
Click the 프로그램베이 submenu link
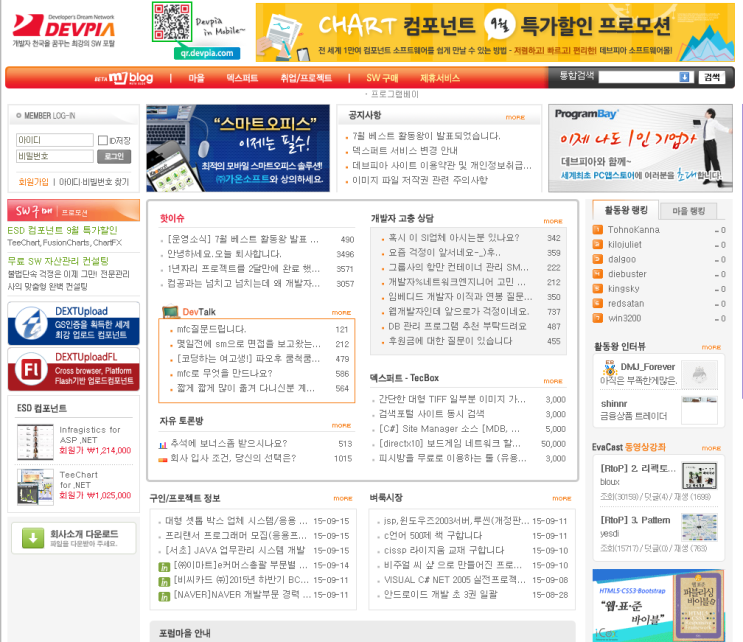(x=395, y=94)
